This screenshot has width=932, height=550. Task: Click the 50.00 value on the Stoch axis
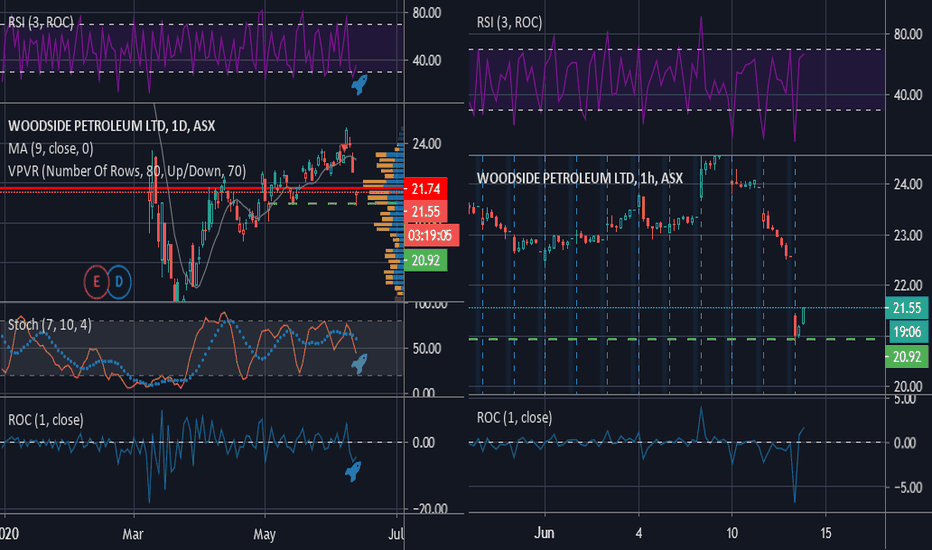tap(427, 348)
